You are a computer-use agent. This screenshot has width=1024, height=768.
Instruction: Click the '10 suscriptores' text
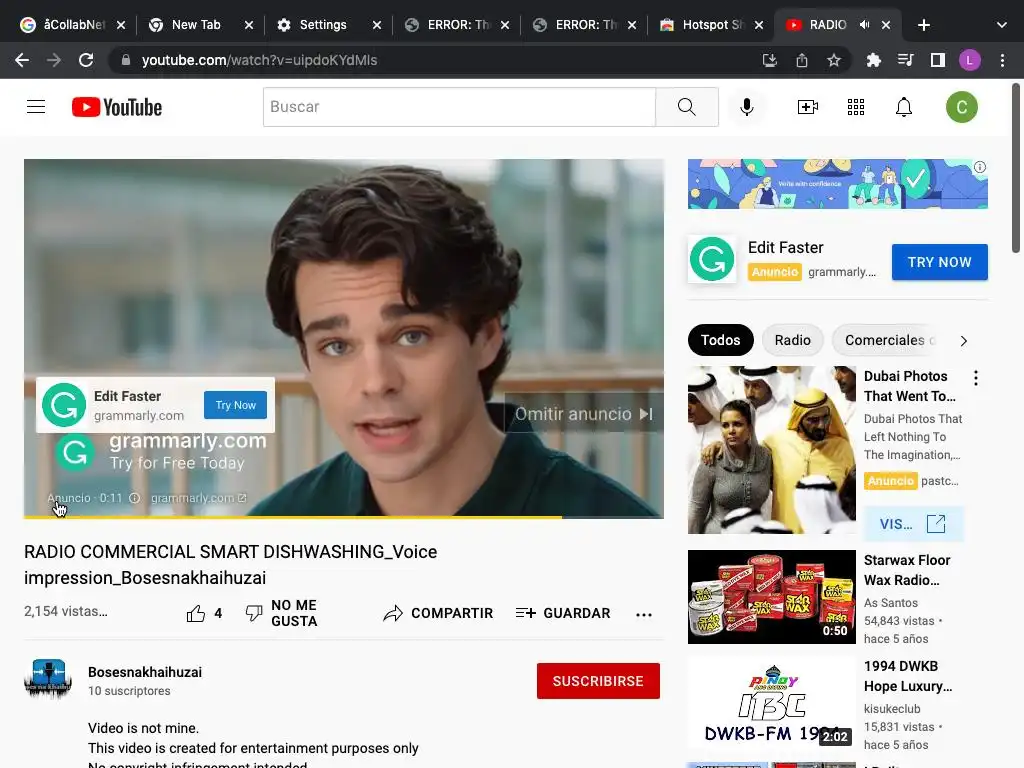[x=129, y=691]
